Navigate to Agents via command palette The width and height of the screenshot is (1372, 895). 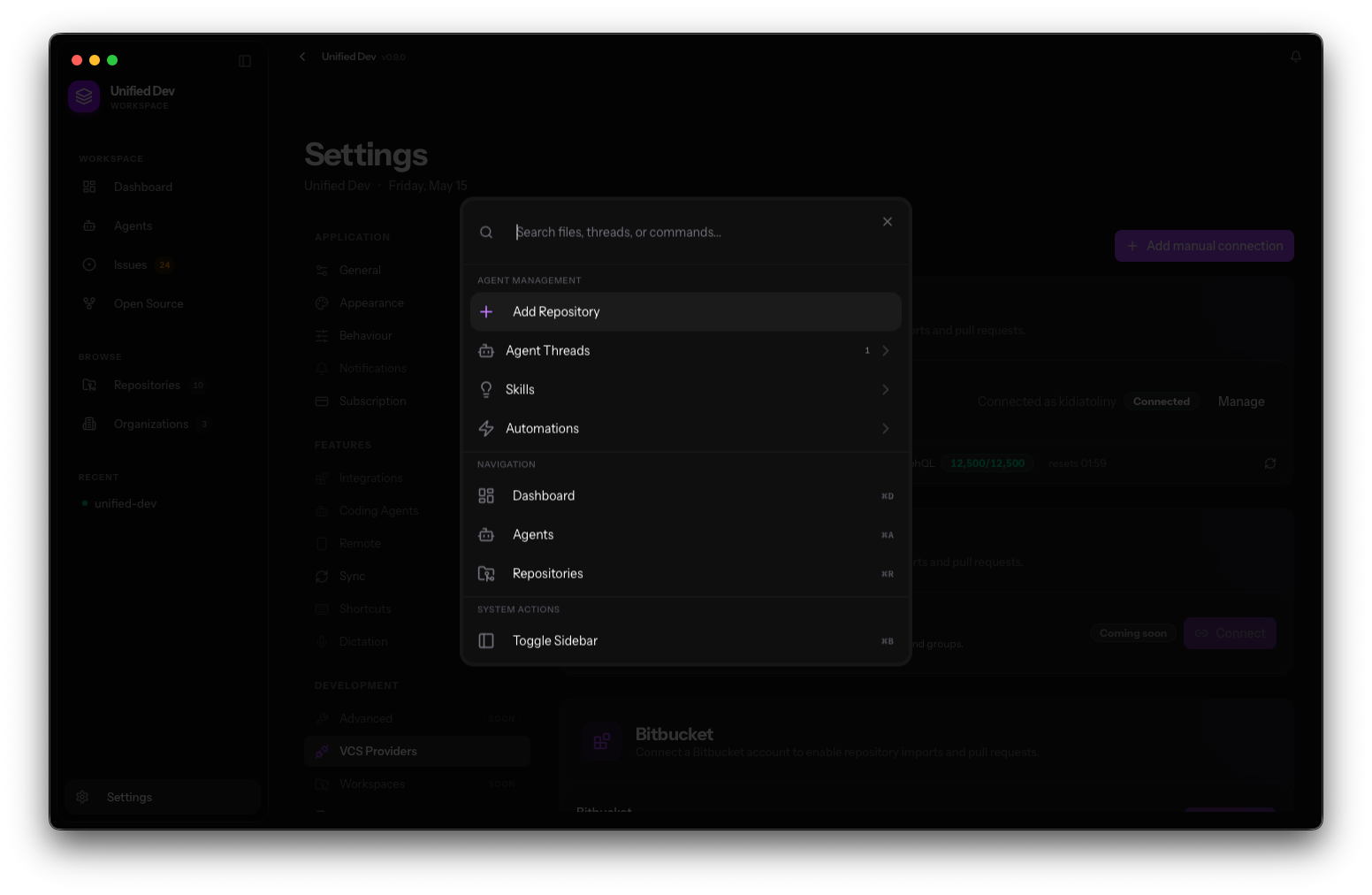tap(686, 535)
